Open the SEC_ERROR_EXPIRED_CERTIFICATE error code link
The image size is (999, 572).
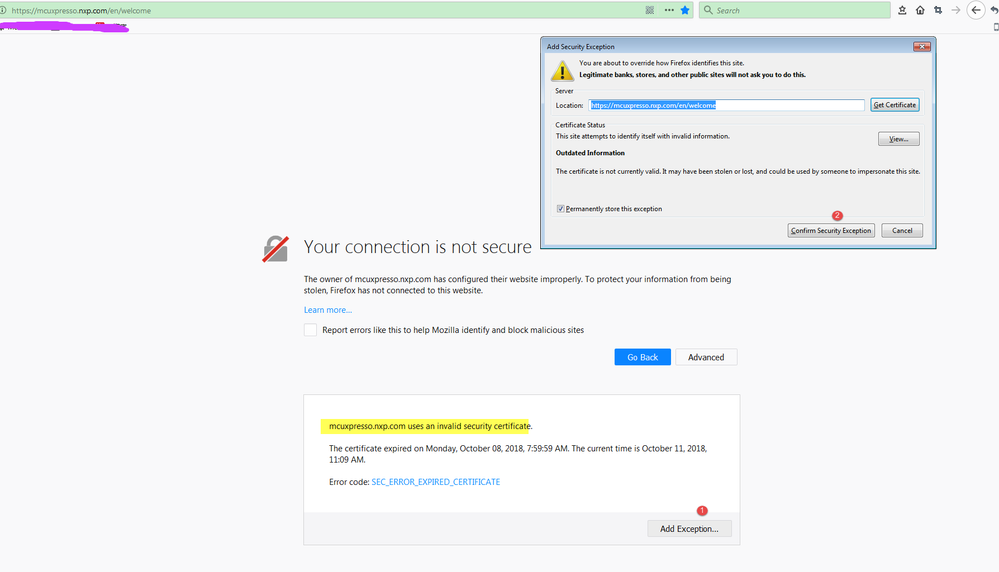click(436, 482)
